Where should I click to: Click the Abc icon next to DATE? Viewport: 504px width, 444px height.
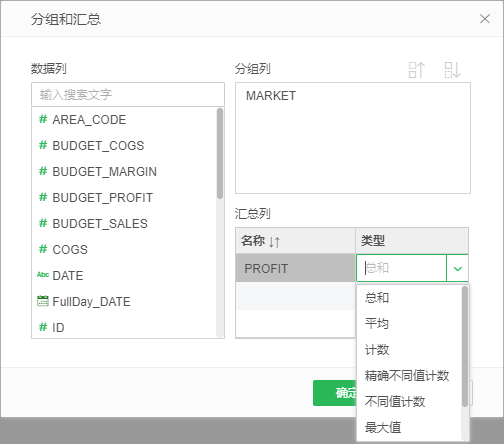point(43,275)
